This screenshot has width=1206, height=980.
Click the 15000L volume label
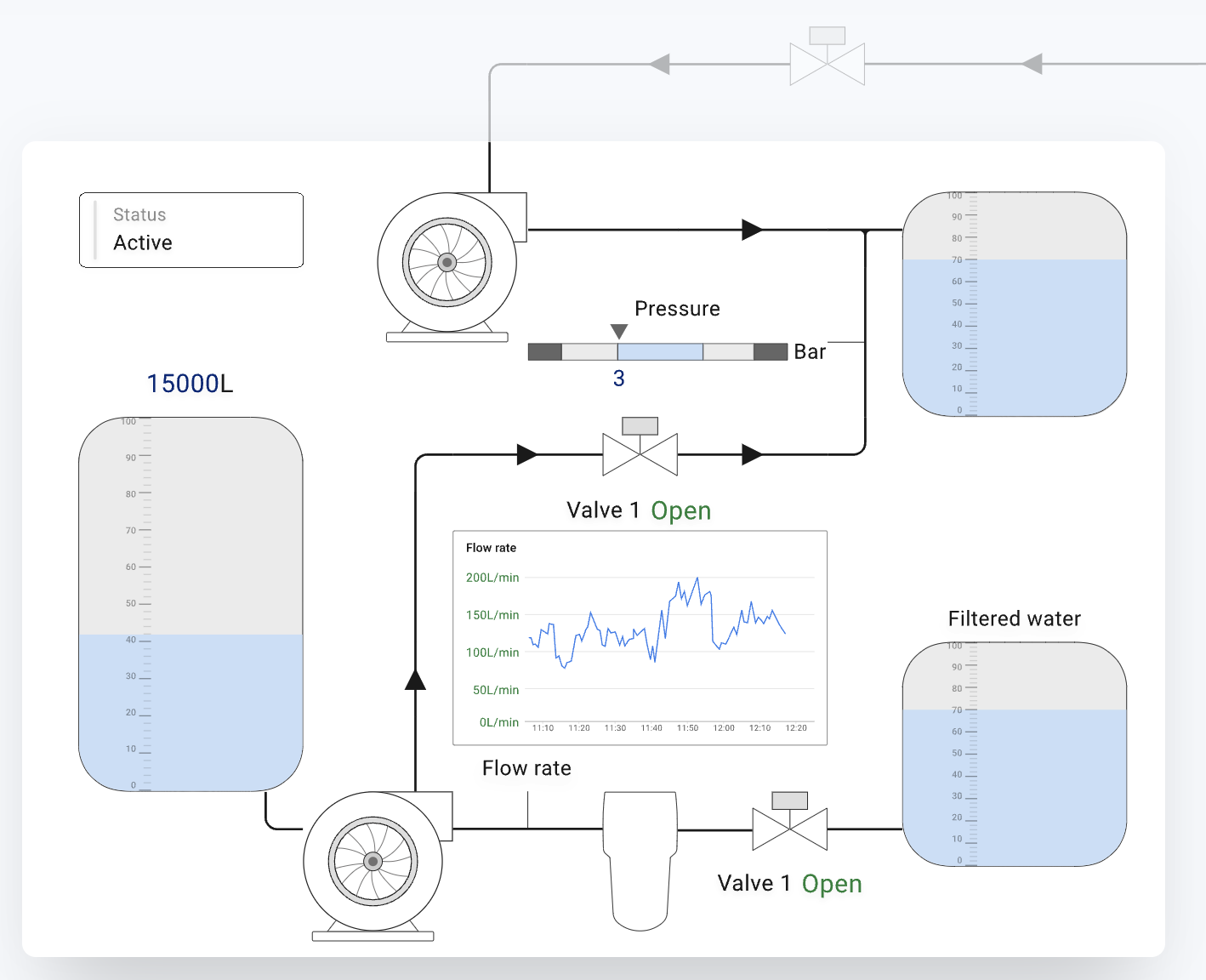[190, 384]
